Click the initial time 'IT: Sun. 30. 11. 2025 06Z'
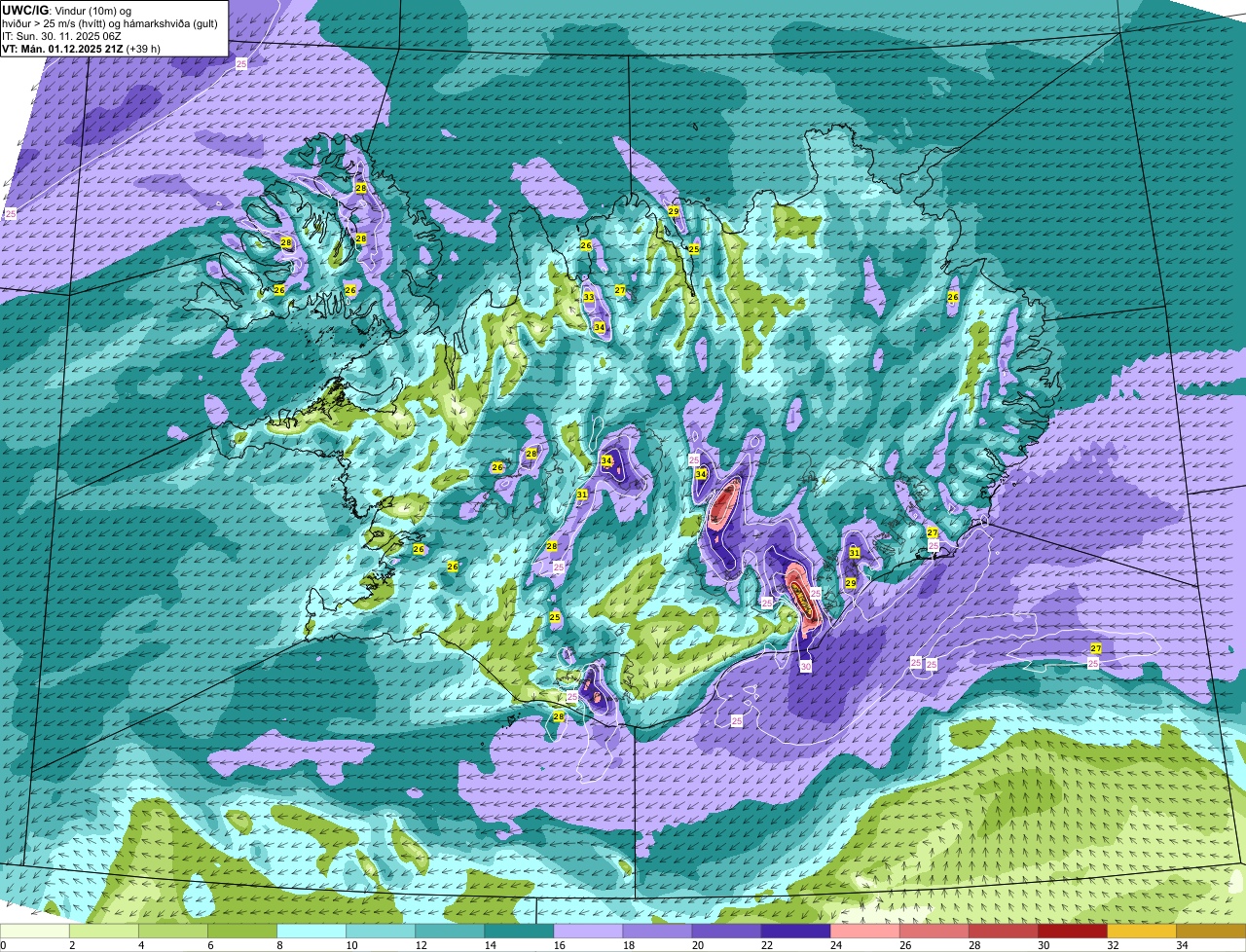Image resolution: width=1246 pixels, height=952 pixels. pos(61,36)
